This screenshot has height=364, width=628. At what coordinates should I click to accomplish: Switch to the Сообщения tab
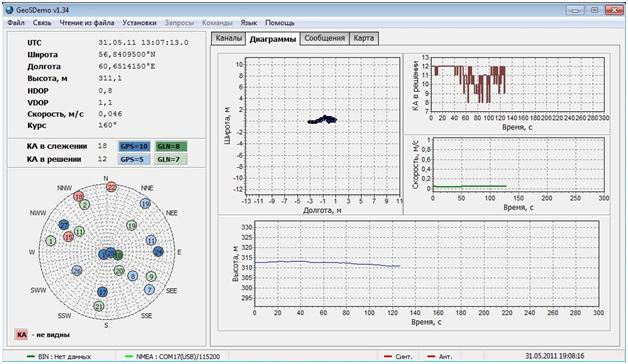[324, 38]
